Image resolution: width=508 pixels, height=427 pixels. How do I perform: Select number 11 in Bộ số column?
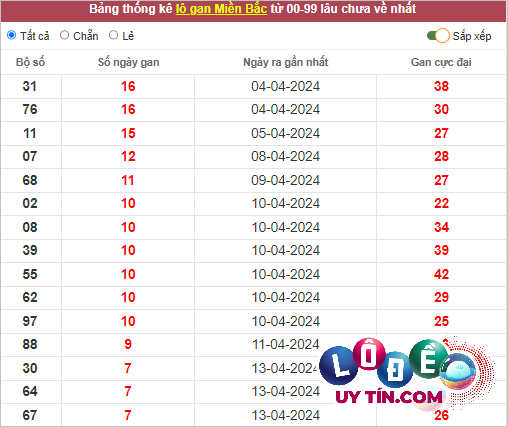click(30, 133)
